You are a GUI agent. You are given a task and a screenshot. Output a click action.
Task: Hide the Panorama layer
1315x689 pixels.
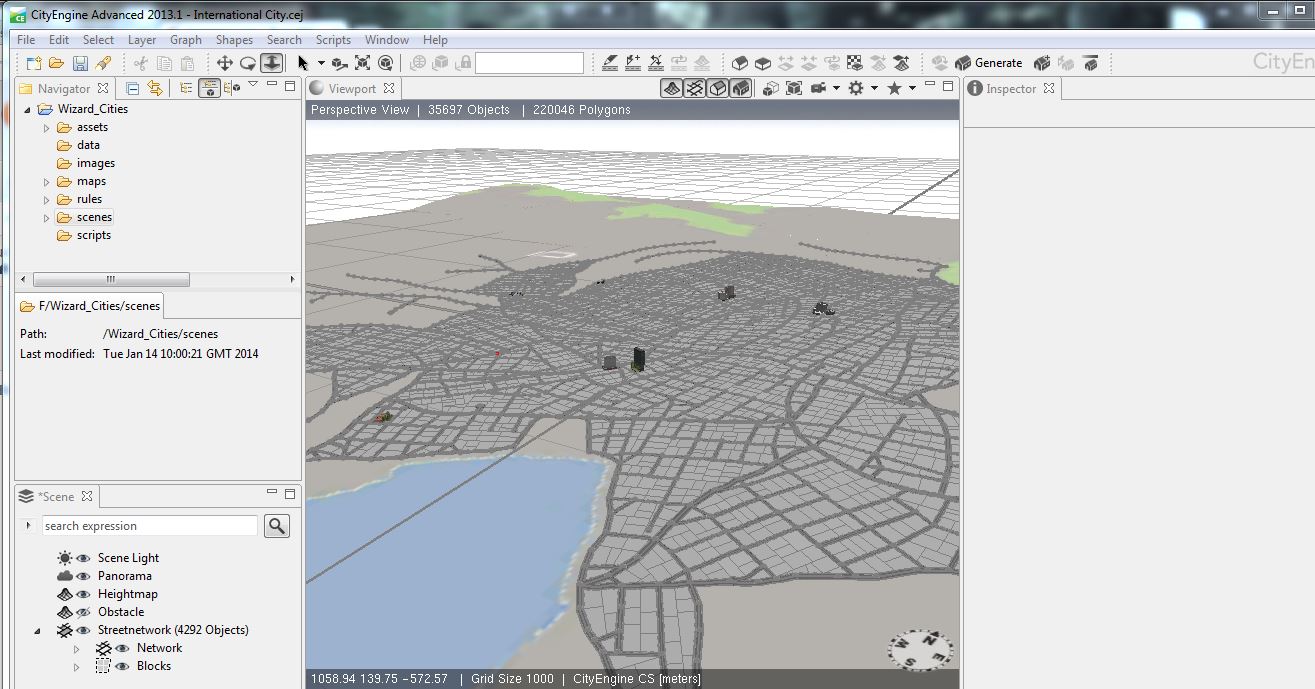83,576
